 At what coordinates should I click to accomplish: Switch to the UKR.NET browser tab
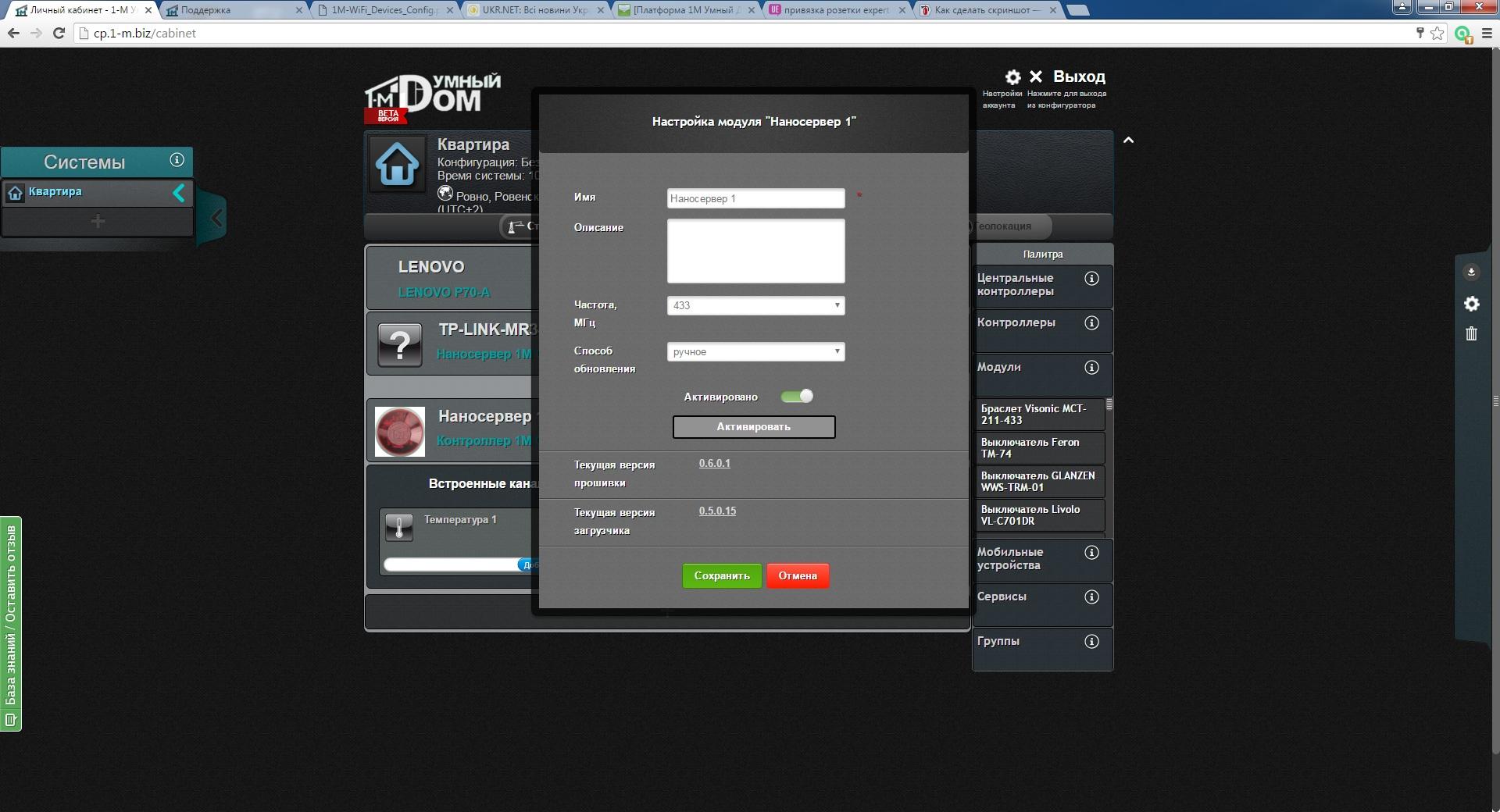536,10
